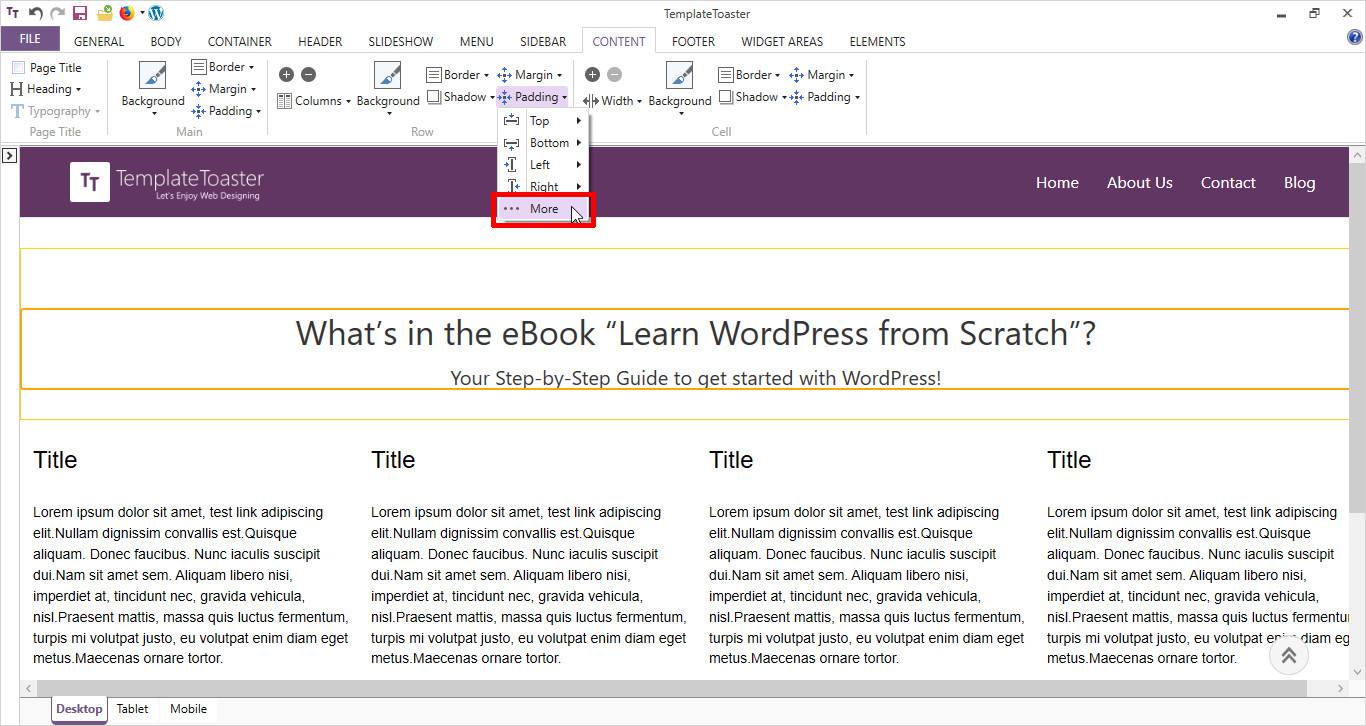Open the Cell Width dropdown

click(x=613, y=101)
